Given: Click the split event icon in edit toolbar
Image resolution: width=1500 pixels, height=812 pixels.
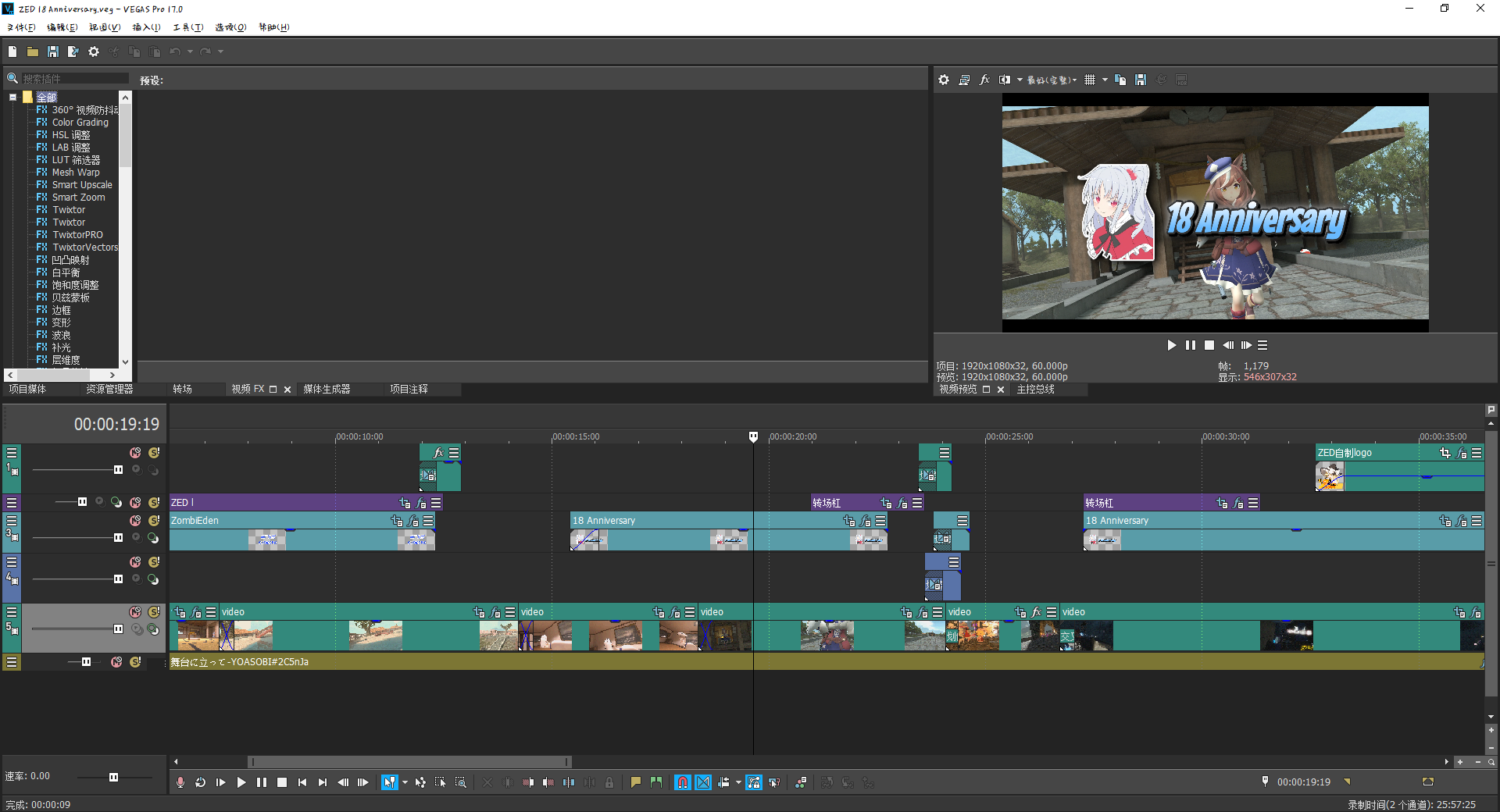Looking at the screenshot, I should pos(569,782).
